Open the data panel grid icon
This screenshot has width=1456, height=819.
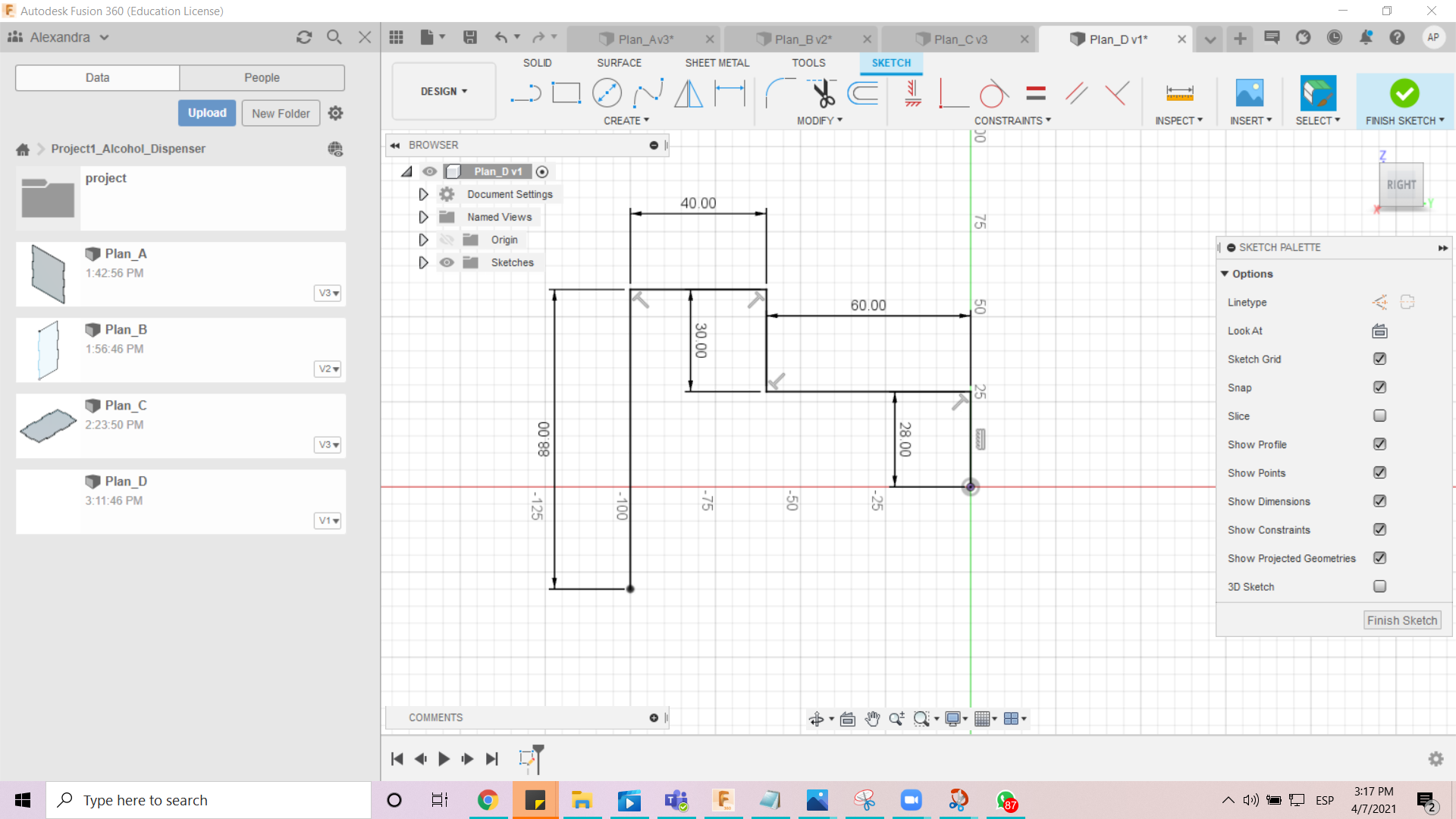(x=396, y=37)
